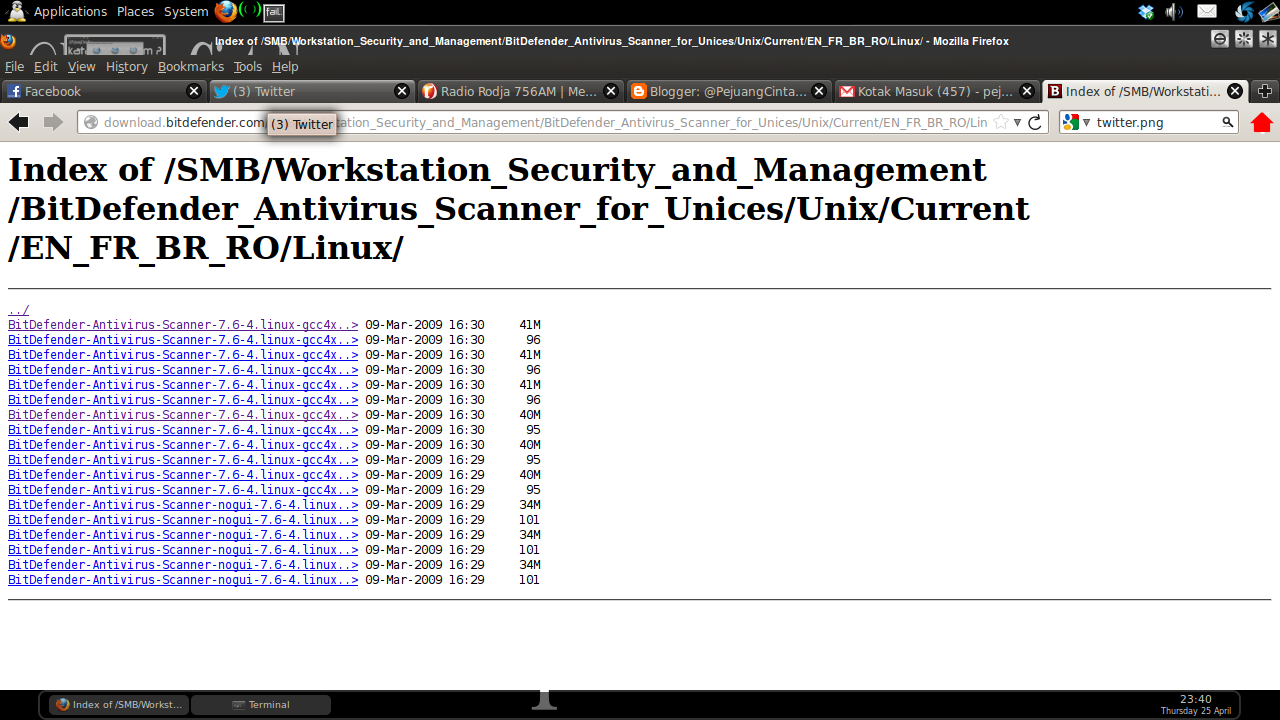The image size is (1280, 720).
Task: Open the View menu
Action: (81, 66)
